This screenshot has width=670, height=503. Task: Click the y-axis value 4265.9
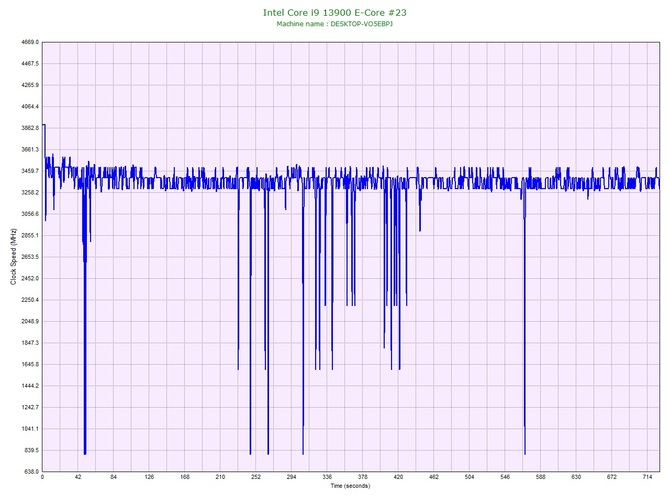point(30,85)
